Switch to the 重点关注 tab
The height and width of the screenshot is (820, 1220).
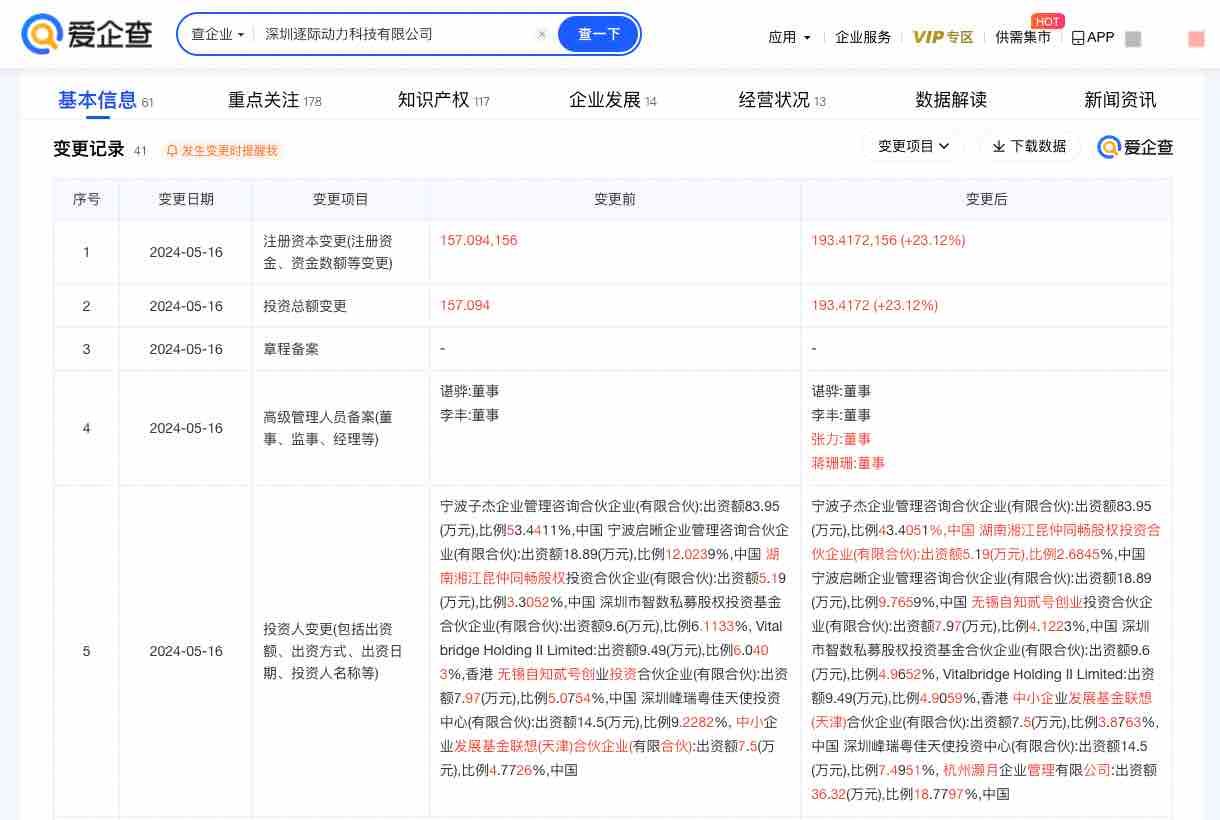(263, 100)
